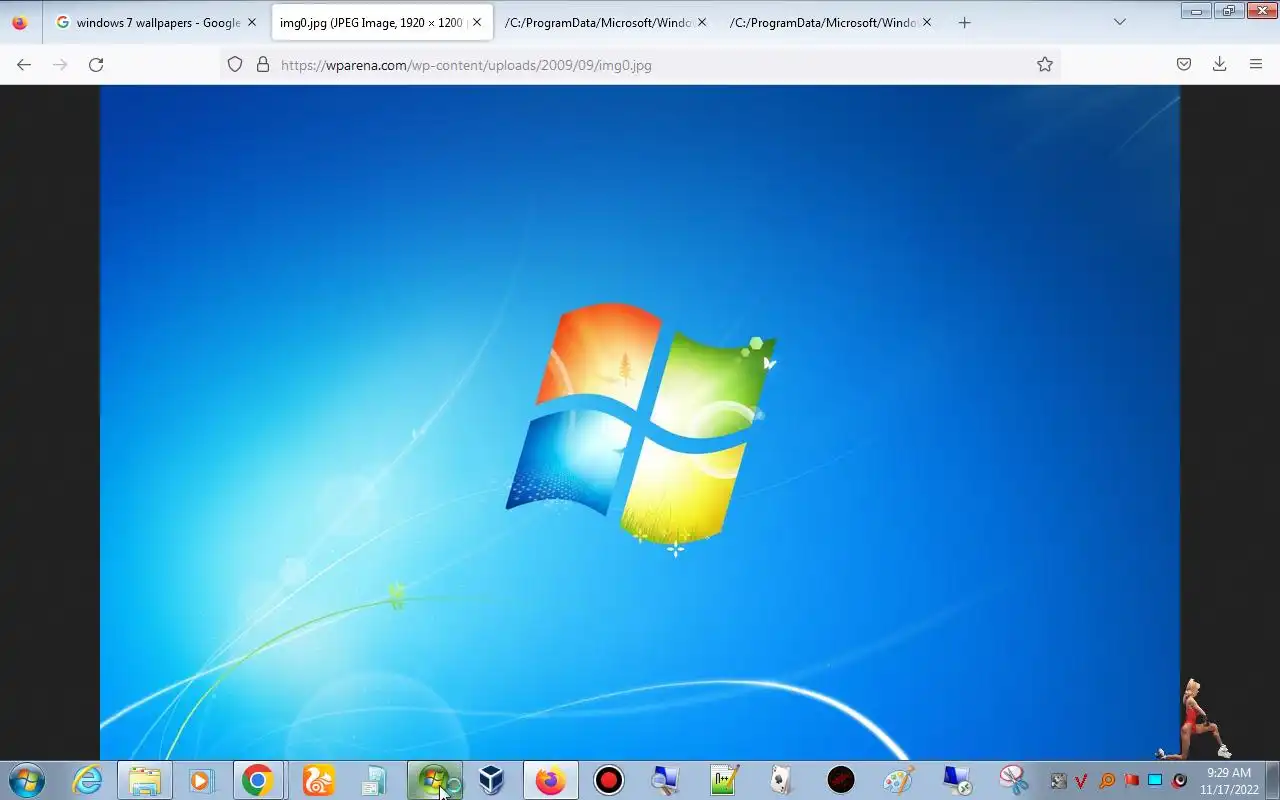
Task: Launch UC Browser from the taskbar
Action: (318, 780)
